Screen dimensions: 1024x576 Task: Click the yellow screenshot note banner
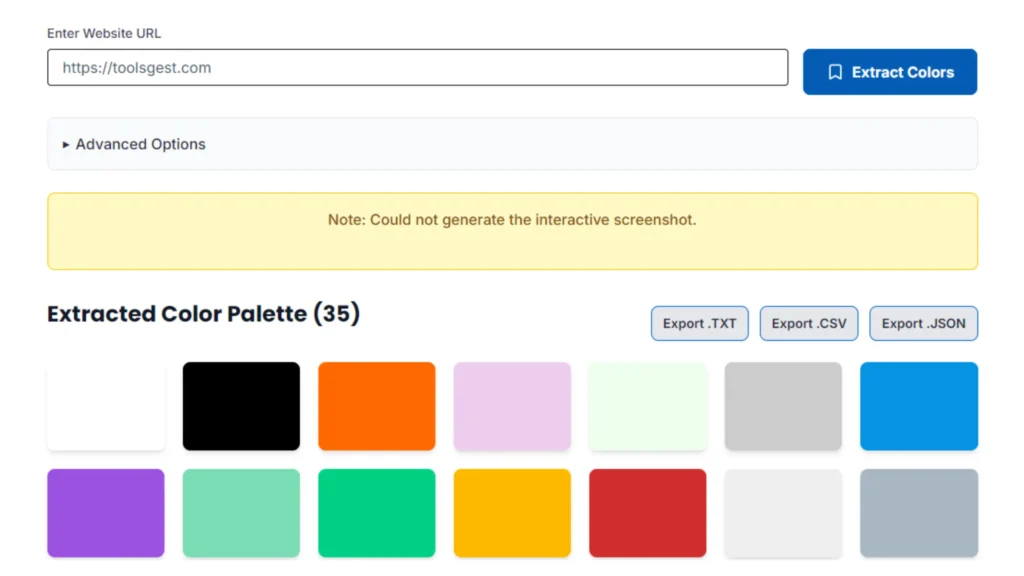[x=512, y=231]
